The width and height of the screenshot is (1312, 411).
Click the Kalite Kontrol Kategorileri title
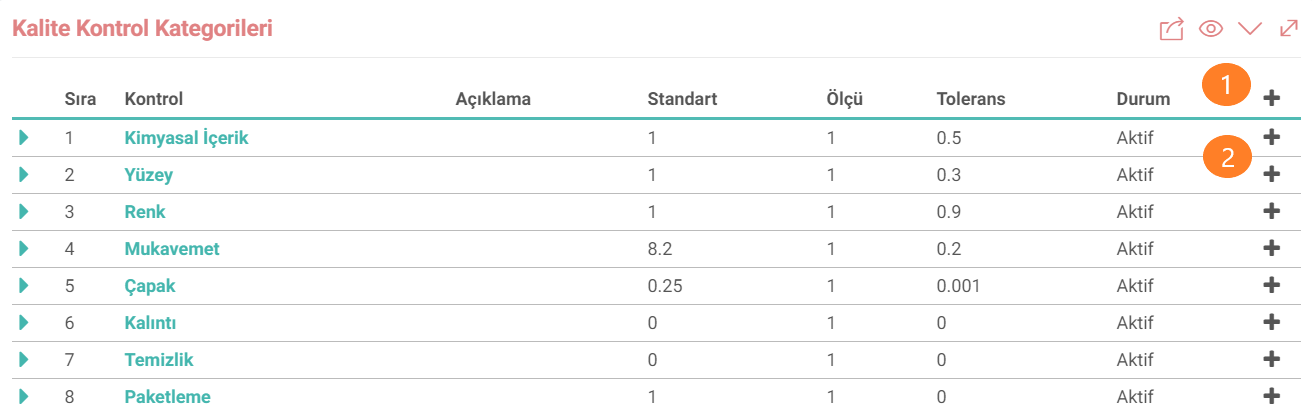tap(142, 29)
